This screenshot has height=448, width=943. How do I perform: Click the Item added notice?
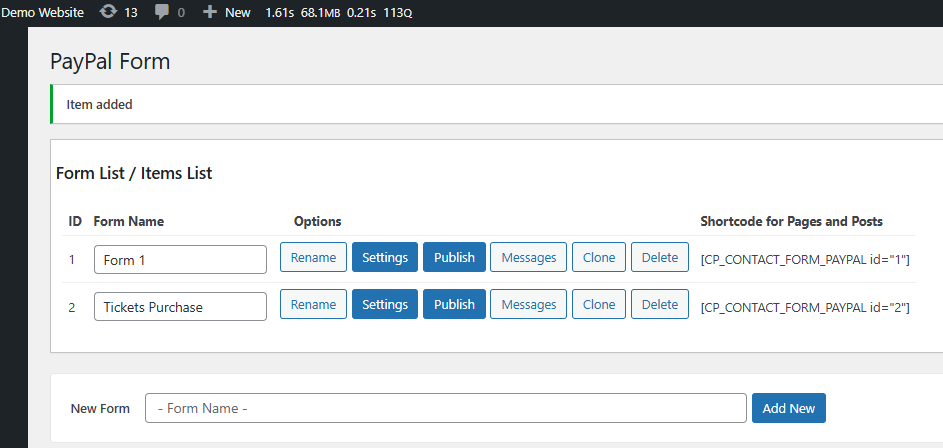click(496, 105)
